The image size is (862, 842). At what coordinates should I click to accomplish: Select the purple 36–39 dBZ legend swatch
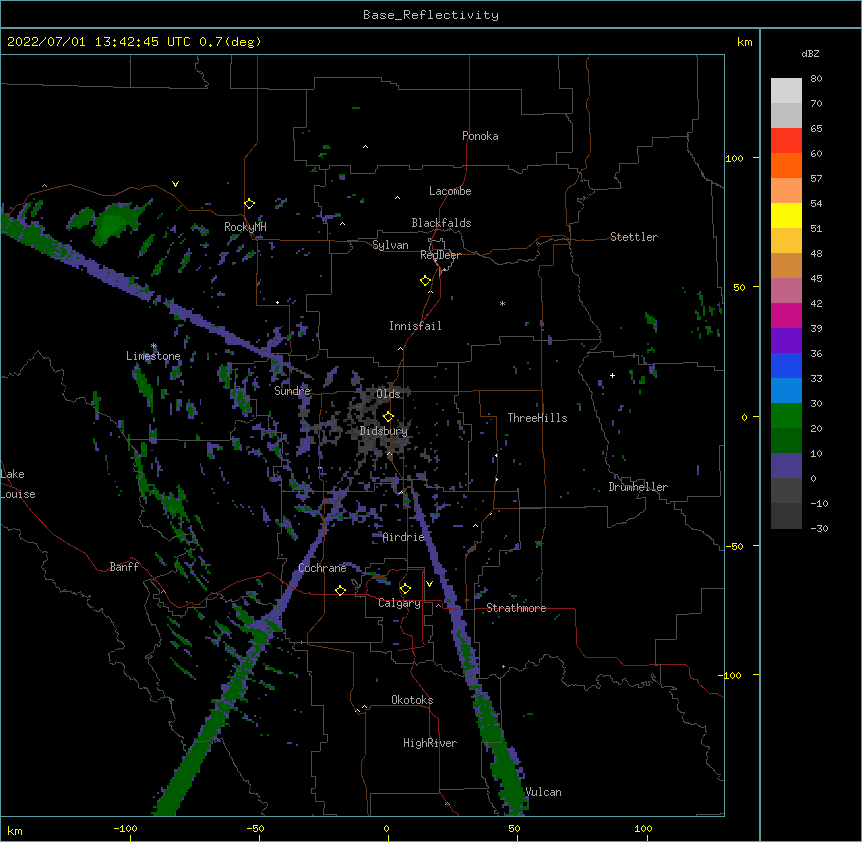786,341
